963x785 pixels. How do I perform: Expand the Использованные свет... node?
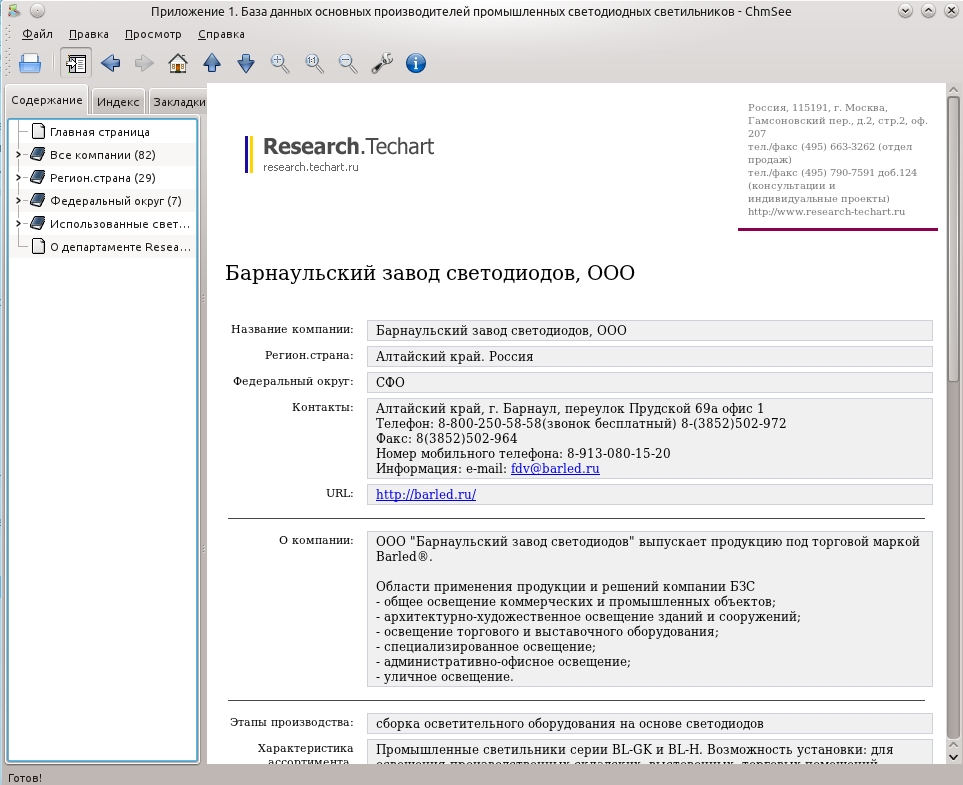[18, 224]
